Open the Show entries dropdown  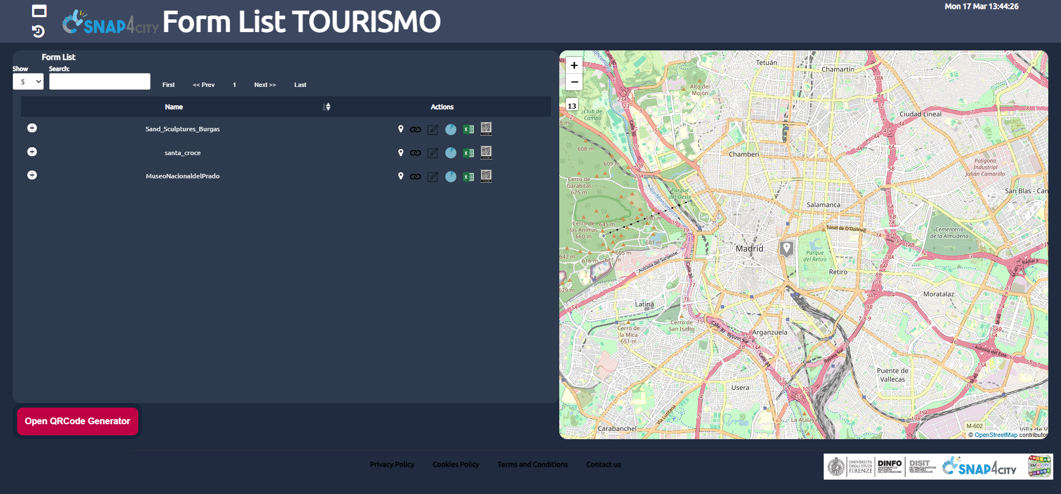[28, 82]
